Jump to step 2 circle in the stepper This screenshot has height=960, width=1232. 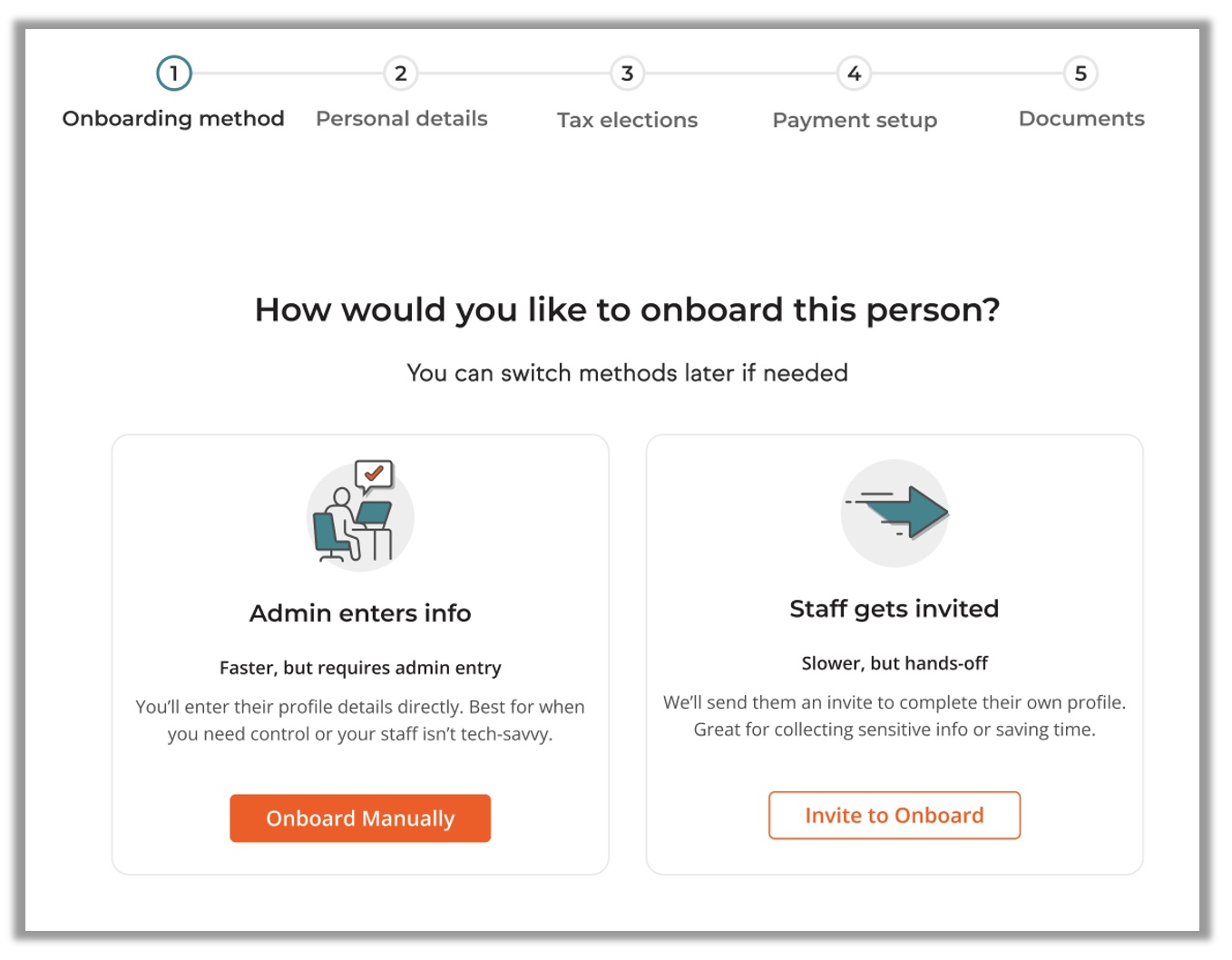(x=400, y=73)
